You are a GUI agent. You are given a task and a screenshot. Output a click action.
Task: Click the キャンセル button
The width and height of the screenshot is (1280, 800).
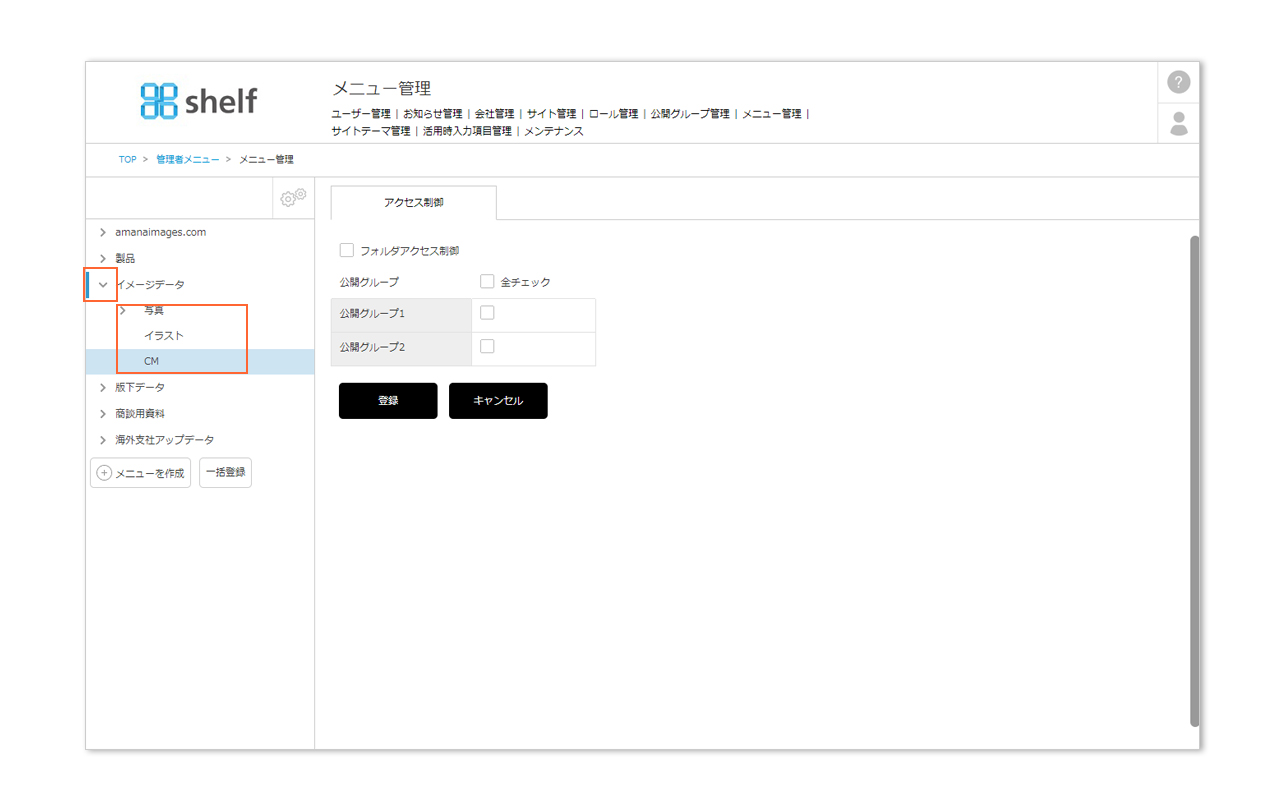click(498, 400)
